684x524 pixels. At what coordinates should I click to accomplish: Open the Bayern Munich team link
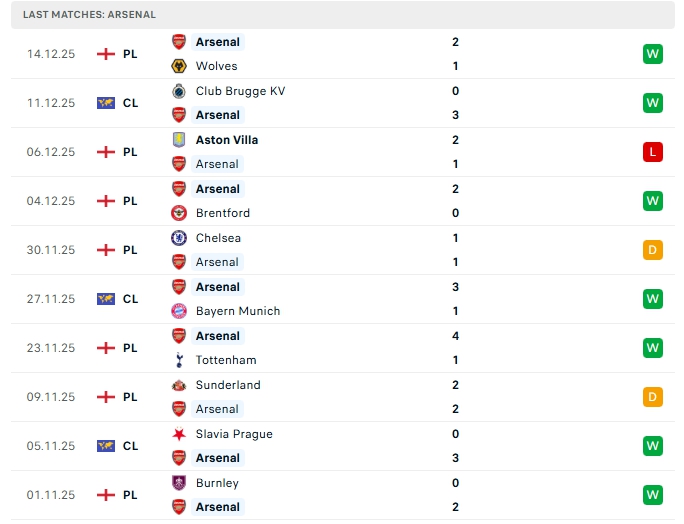coord(238,311)
